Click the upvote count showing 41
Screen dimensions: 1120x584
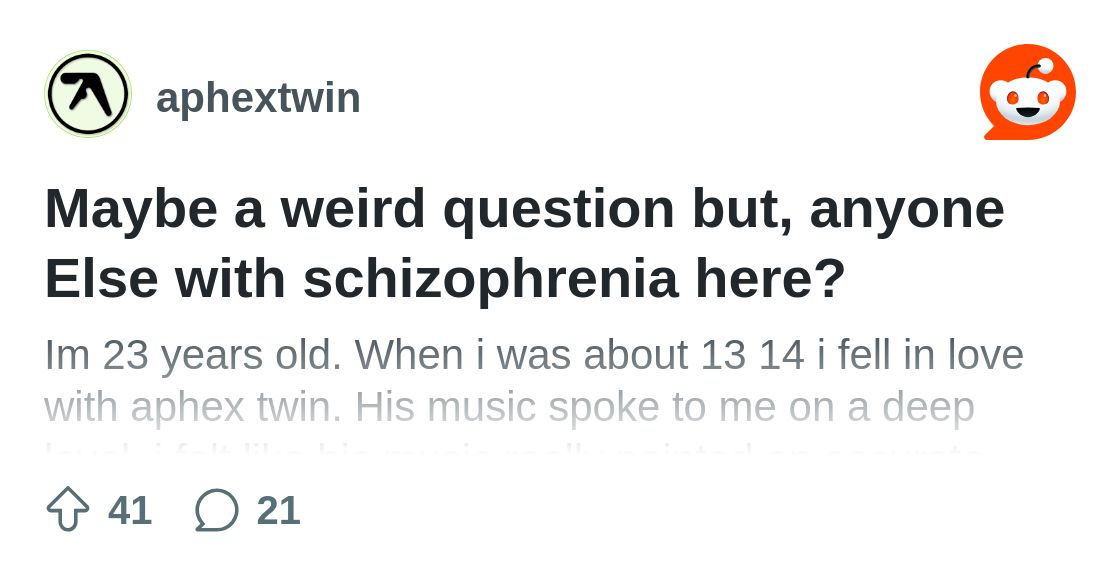click(130, 510)
